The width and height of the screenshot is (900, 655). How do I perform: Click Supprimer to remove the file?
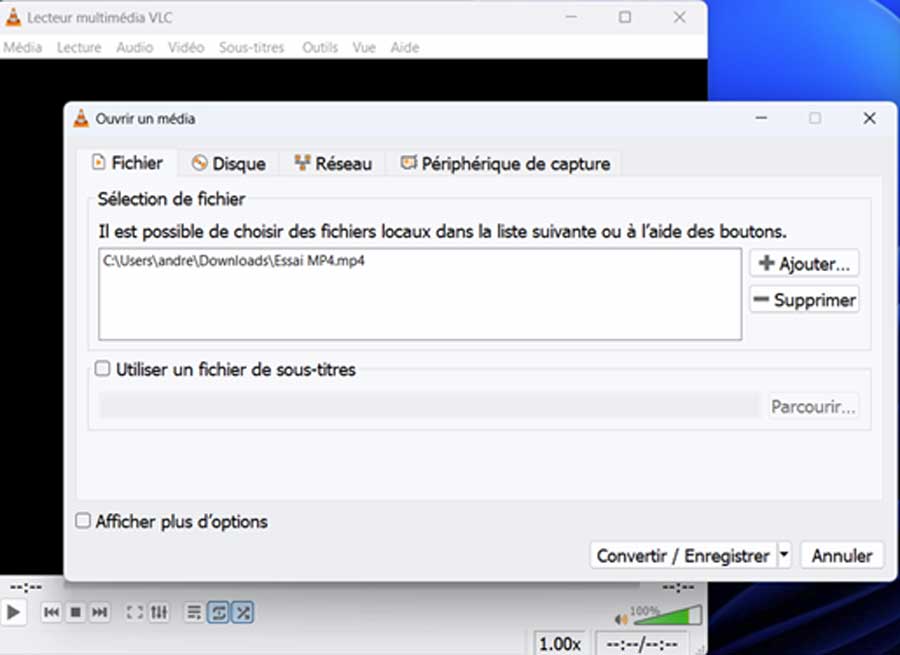[805, 300]
